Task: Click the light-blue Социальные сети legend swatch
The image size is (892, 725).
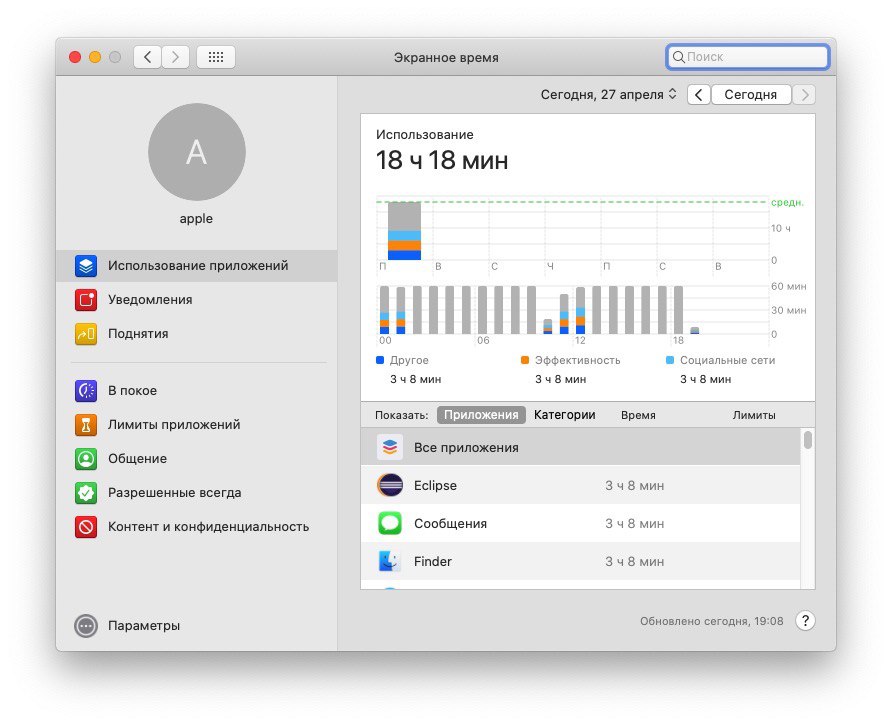Action: point(670,360)
